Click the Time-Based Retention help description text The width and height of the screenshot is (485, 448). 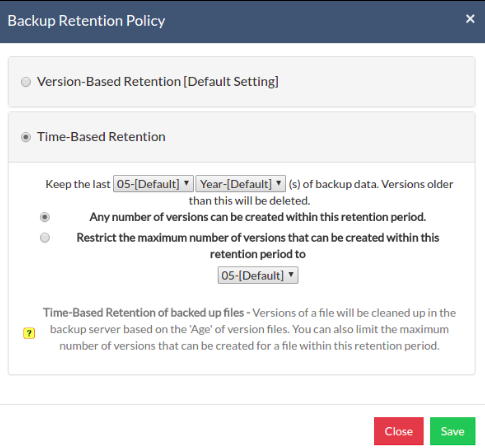tap(249, 329)
